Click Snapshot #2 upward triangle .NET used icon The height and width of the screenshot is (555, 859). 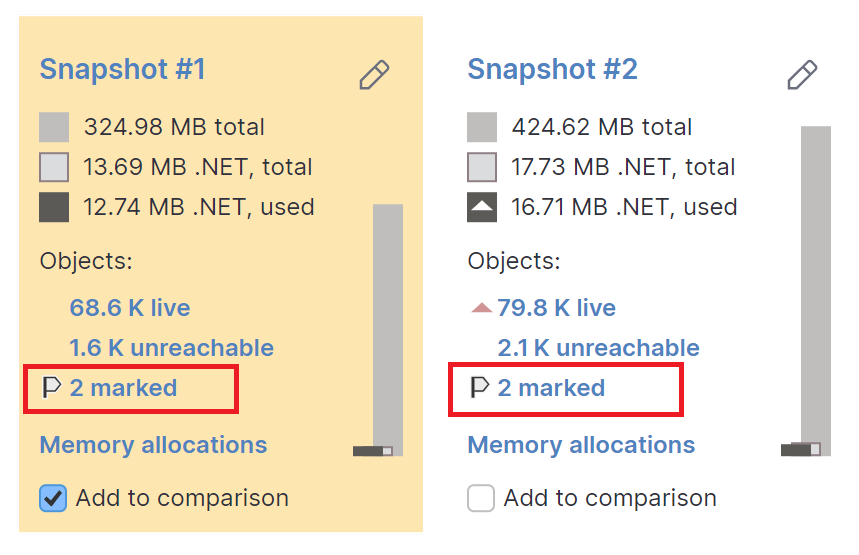click(x=482, y=208)
